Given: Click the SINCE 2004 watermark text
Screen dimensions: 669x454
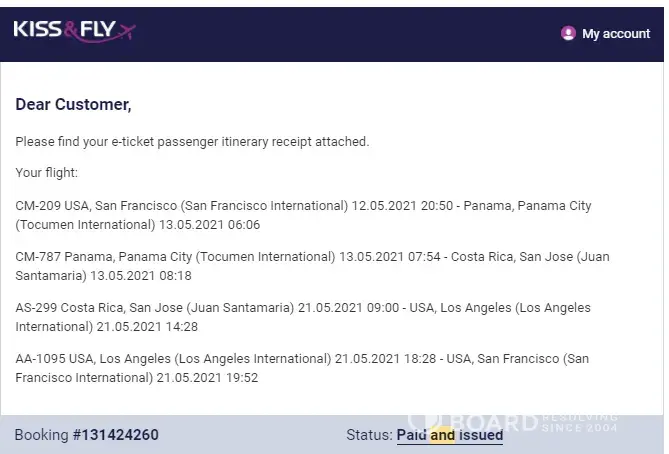Looking at the screenshot, I should (x=580, y=428).
